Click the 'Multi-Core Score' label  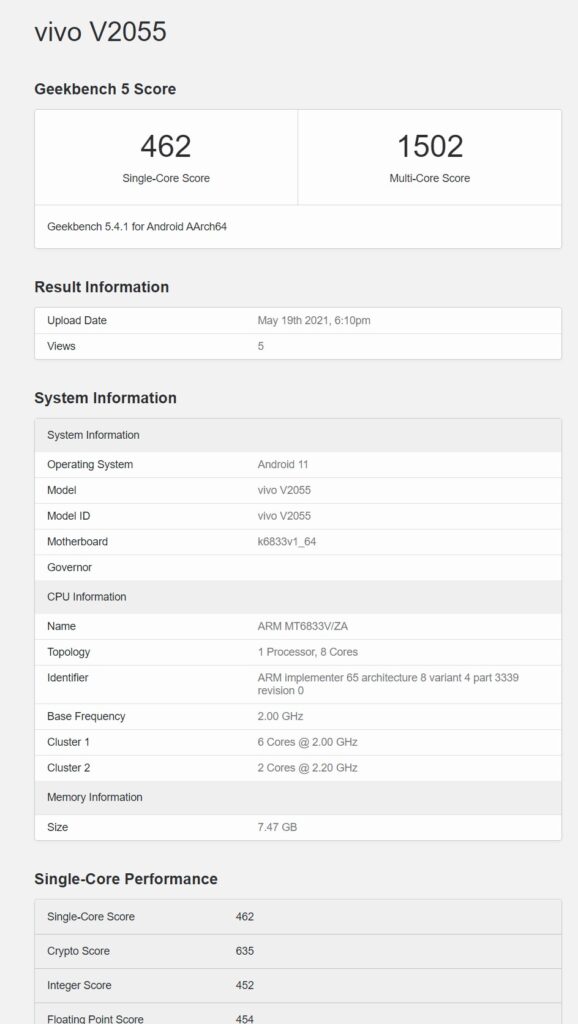tap(430, 178)
